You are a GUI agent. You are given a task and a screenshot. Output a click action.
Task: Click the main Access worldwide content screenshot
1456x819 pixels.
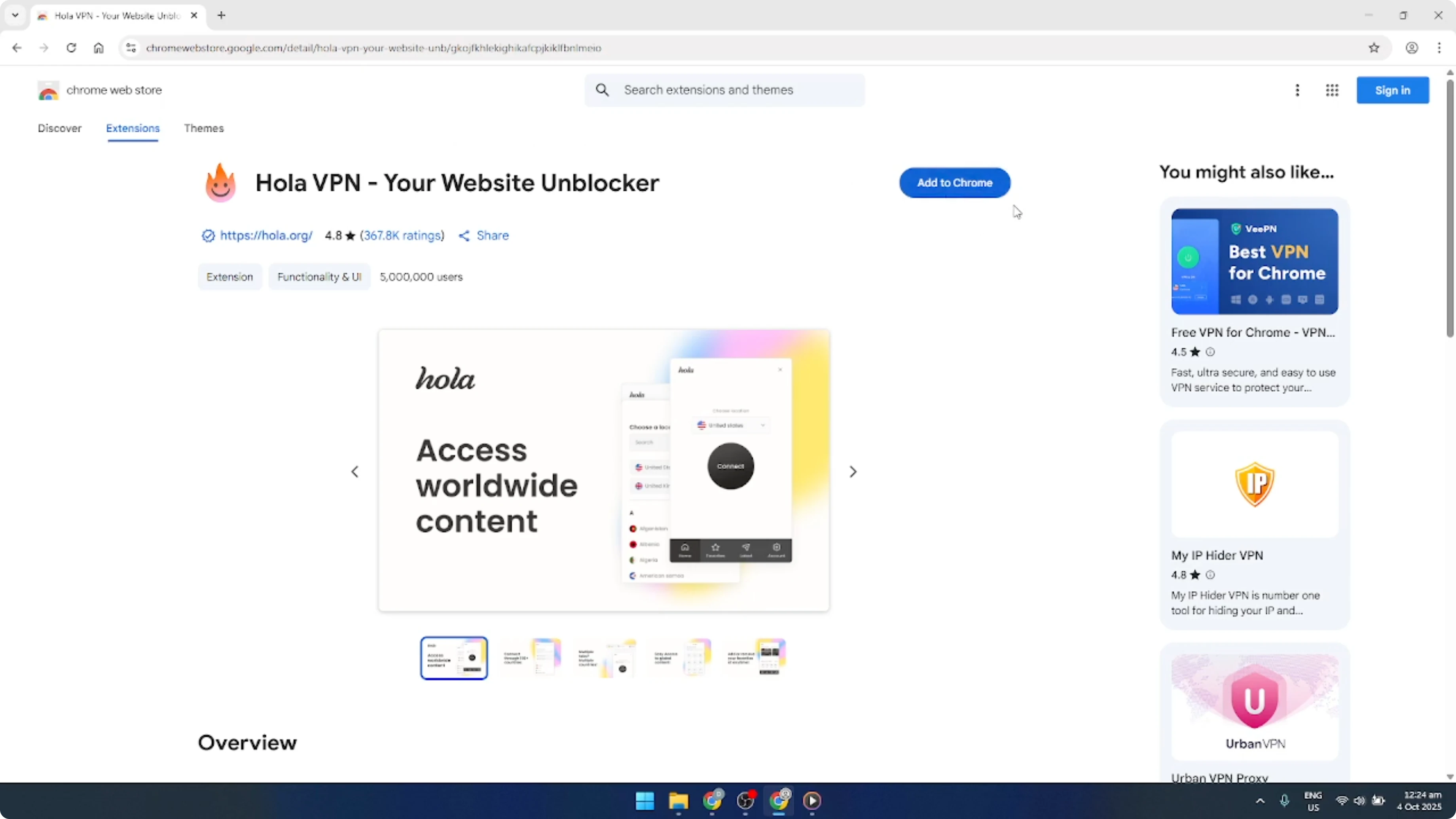(x=604, y=470)
